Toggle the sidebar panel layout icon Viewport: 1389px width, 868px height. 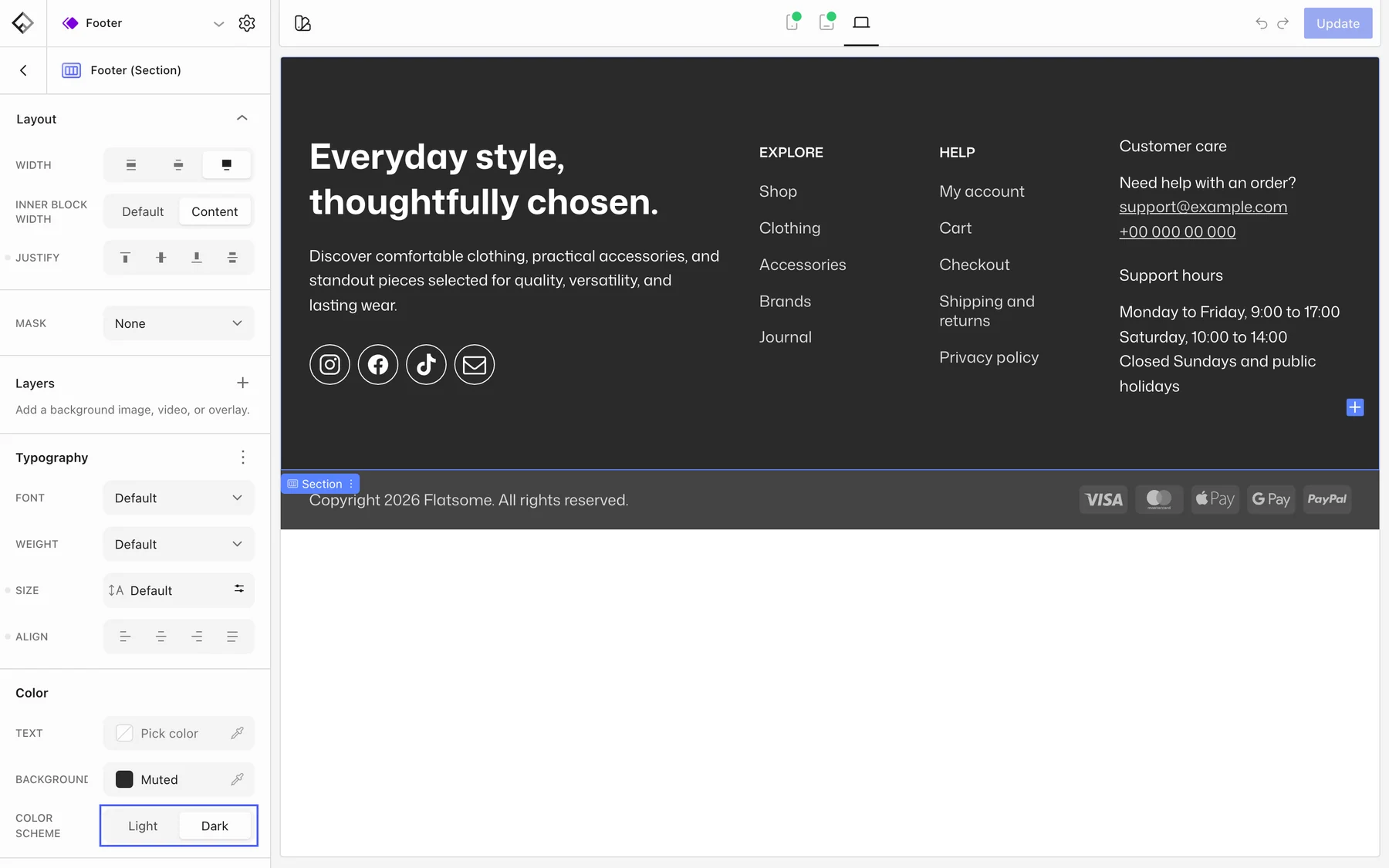pyautogui.click(x=302, y=23)
